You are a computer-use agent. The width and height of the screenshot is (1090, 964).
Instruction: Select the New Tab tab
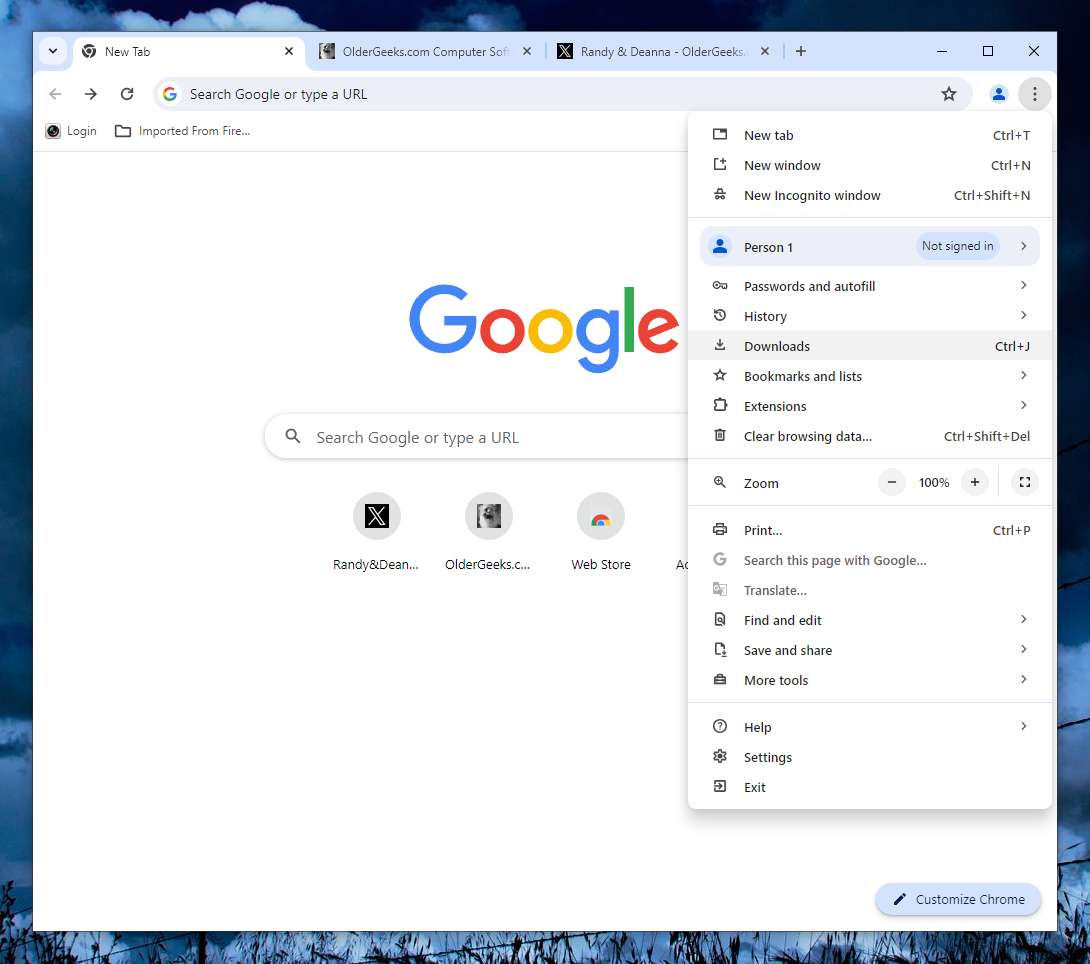[x=188, y=51]
